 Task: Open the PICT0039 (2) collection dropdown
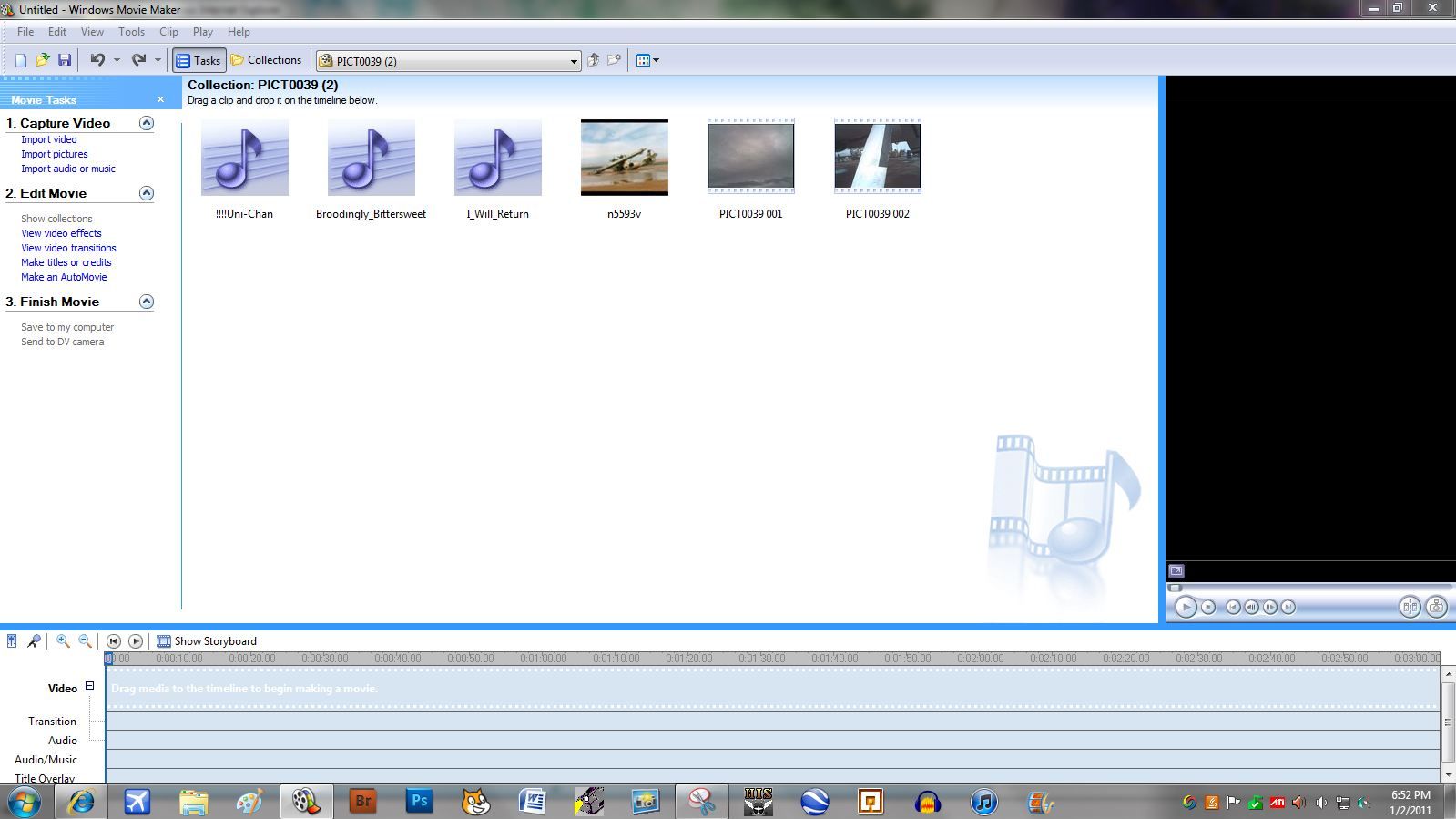[x=450, y=61]
